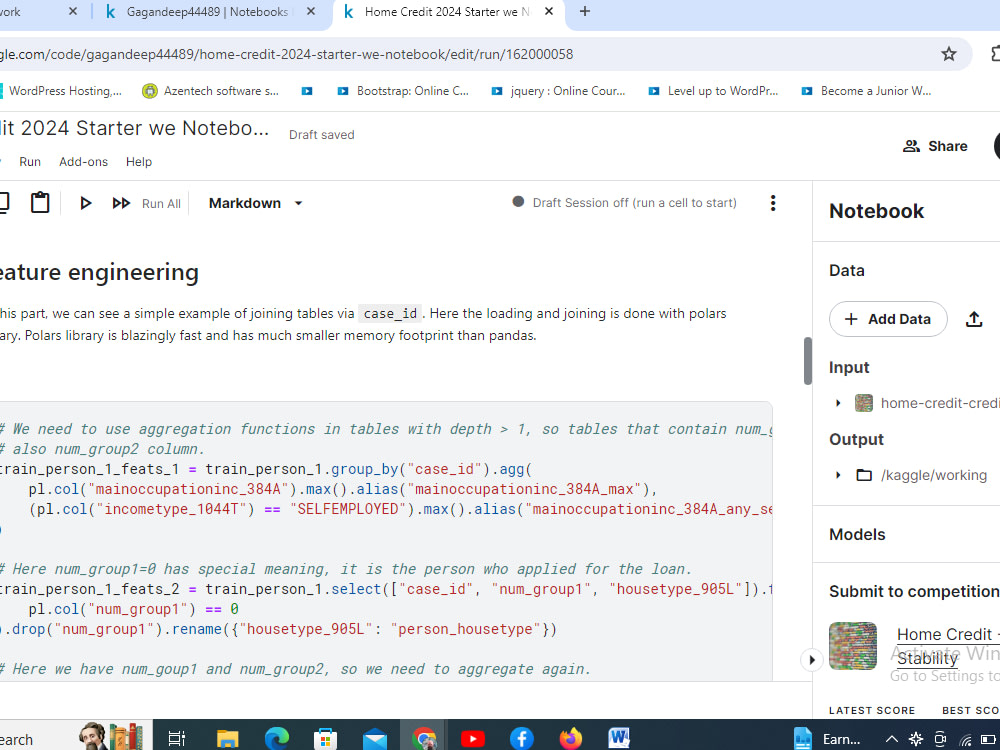Open the cell type Markdown dropdown

point(255,203)
